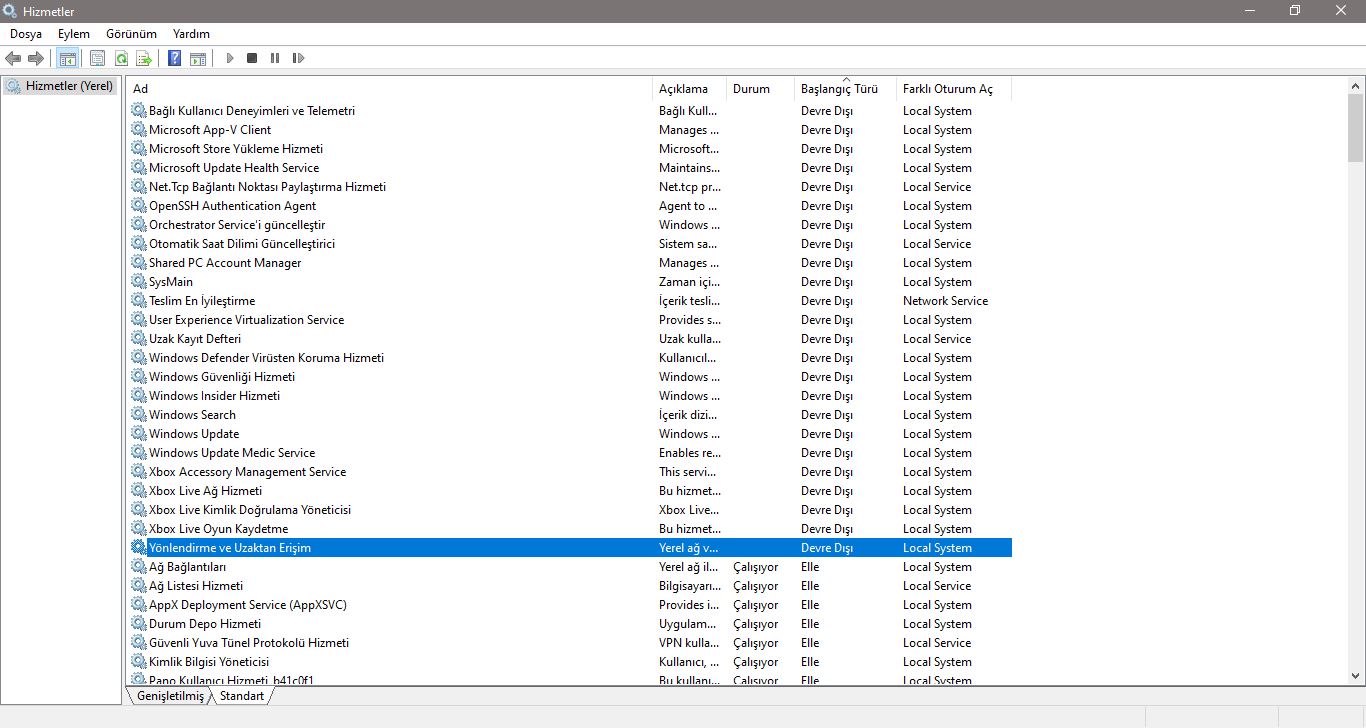The image size is (1366, 728).
Task: Select the Ağ Listesi Hizmeti service
Action: click(x=570, y=586)
